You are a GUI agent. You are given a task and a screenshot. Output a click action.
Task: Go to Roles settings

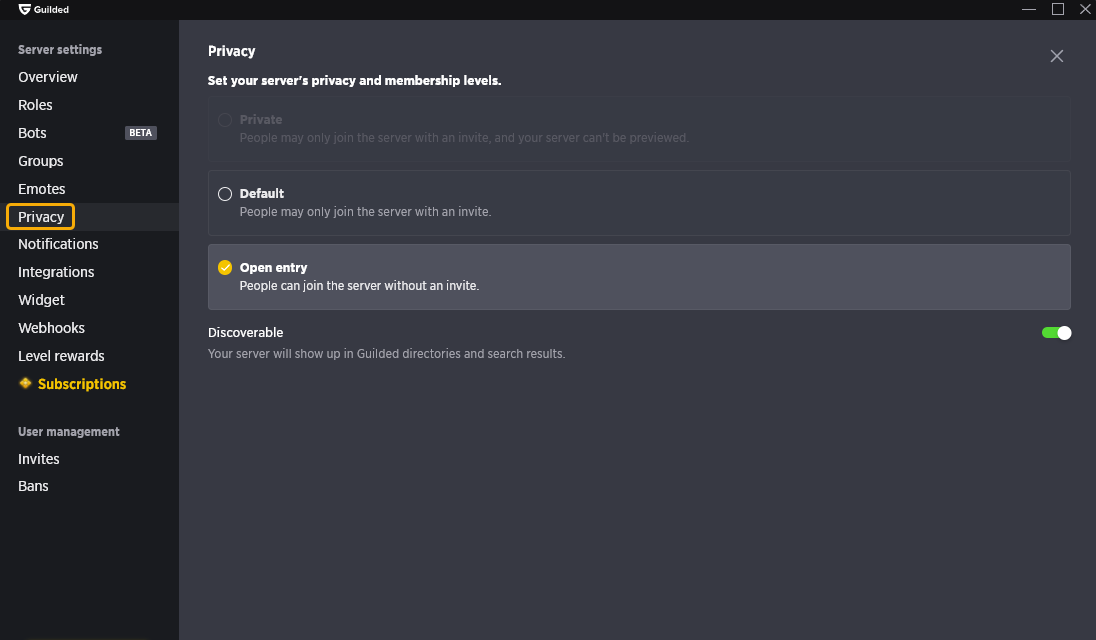(x=35, y=105)
